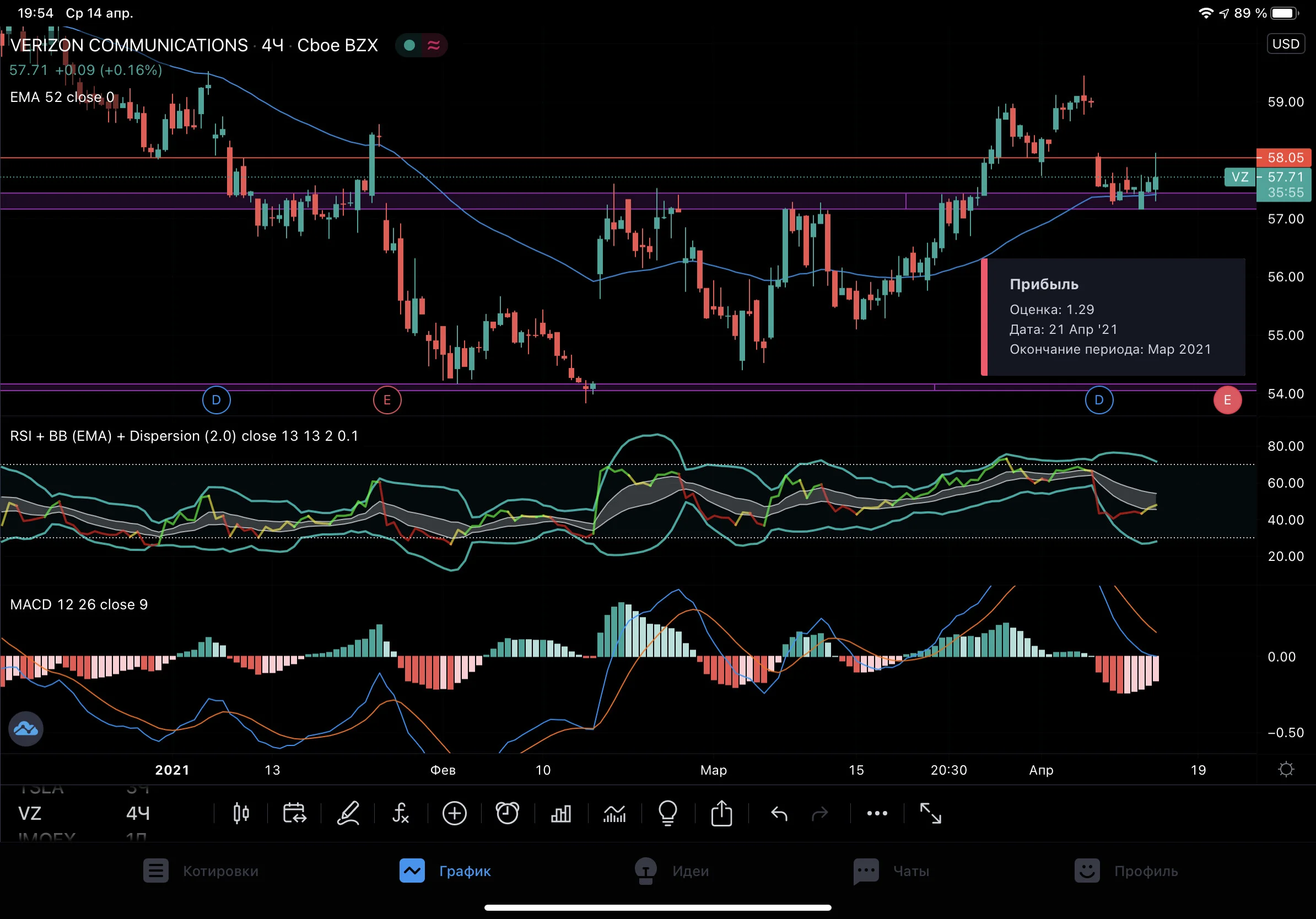The height and width of the screenshot is (919, 1316).
Task: Tap the Wi-Fi status bar icon
Action: click(1206, 13)
